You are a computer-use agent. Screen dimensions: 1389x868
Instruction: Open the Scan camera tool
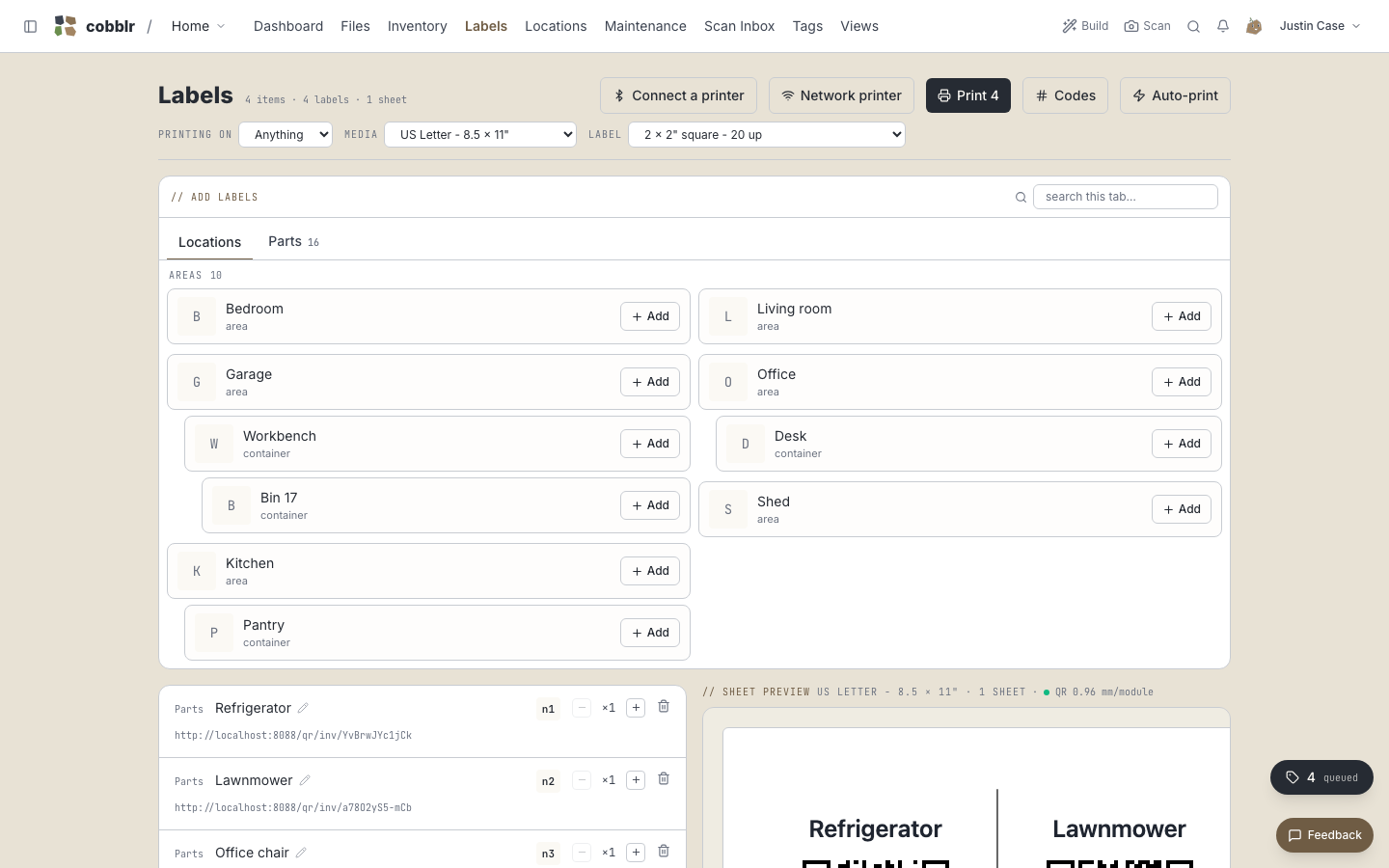[1148, 26]
